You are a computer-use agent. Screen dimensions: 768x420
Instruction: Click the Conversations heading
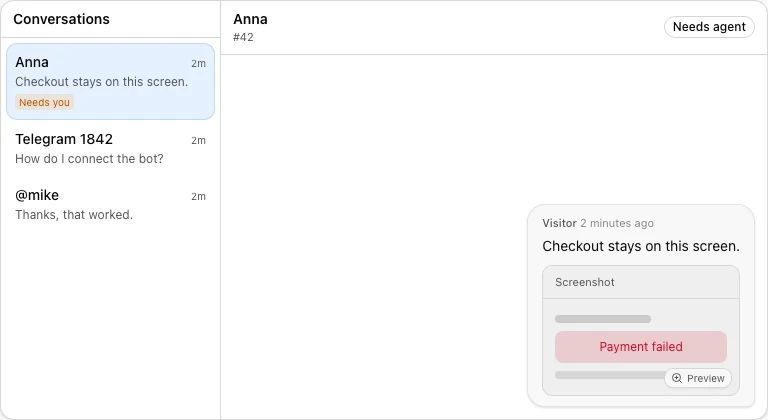click(x=62, y=19)
